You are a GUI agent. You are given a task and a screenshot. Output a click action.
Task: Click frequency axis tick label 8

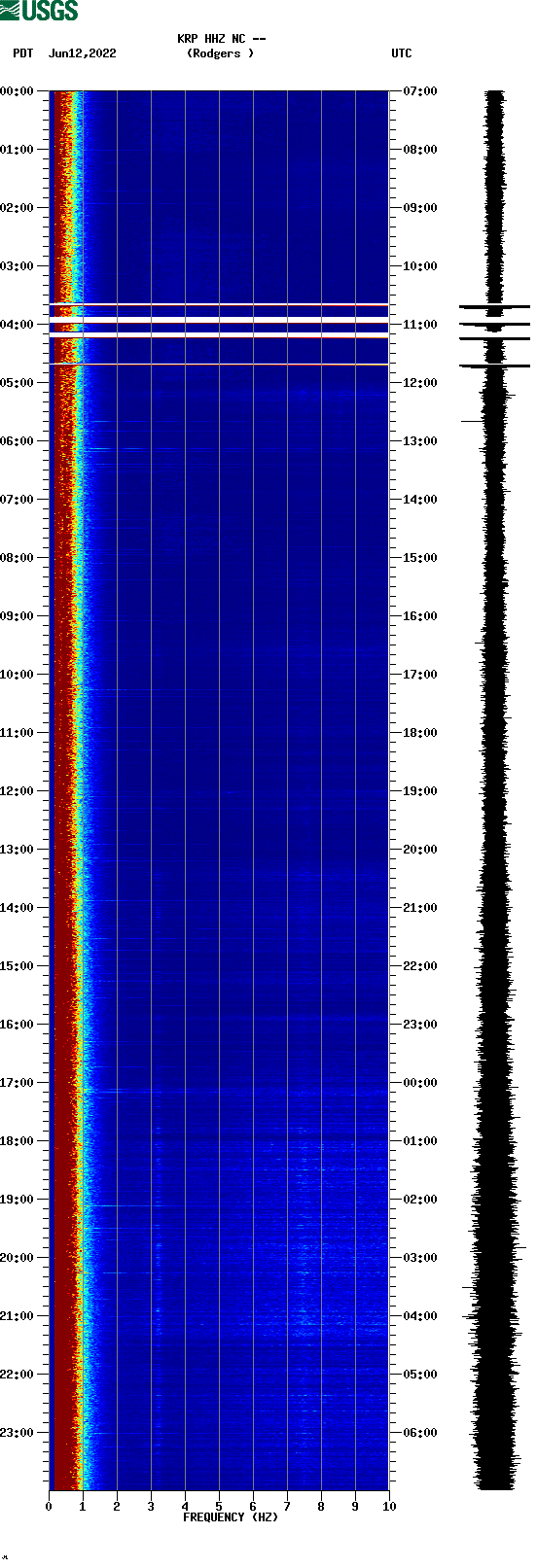[x=321, y=1507]
